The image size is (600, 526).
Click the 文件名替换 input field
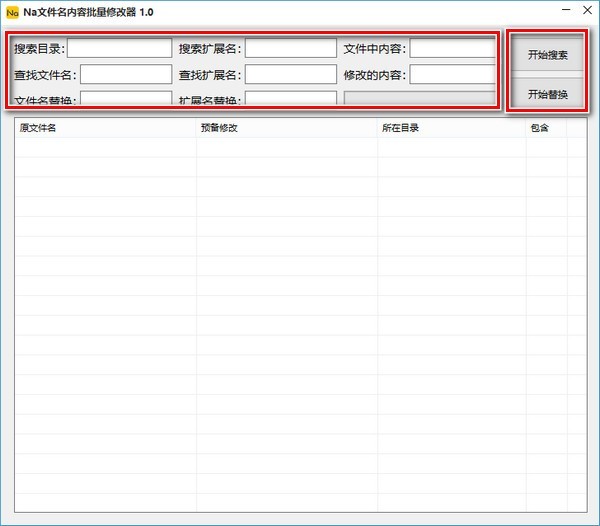(x=126, y=98)
